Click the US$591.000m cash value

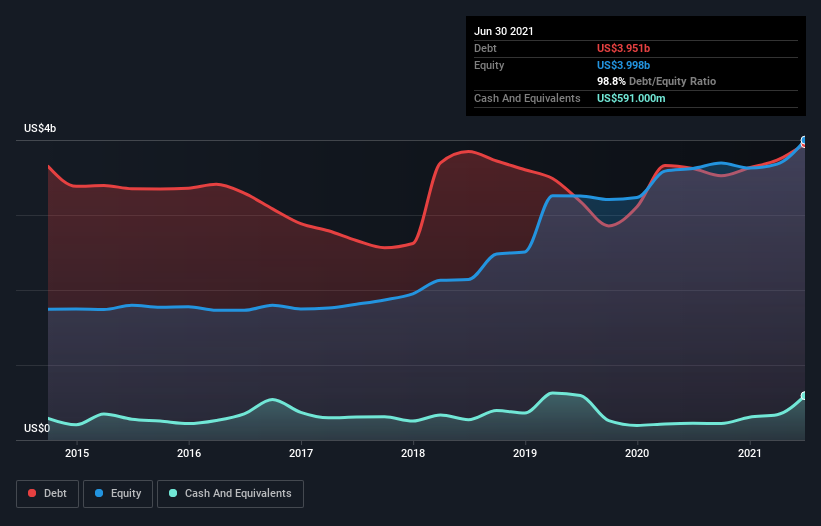pyautogui.click(x=631, y=98)
